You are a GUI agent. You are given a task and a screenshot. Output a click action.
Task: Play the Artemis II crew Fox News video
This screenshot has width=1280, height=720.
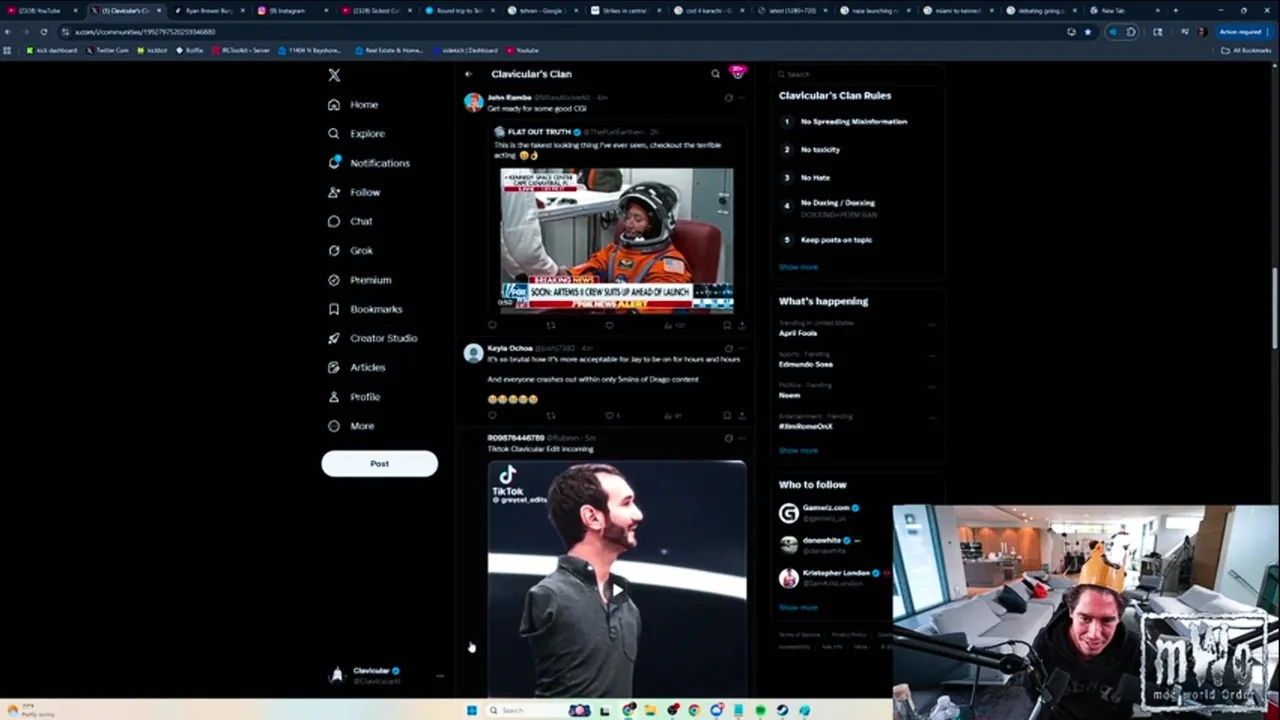coord(616,240)
